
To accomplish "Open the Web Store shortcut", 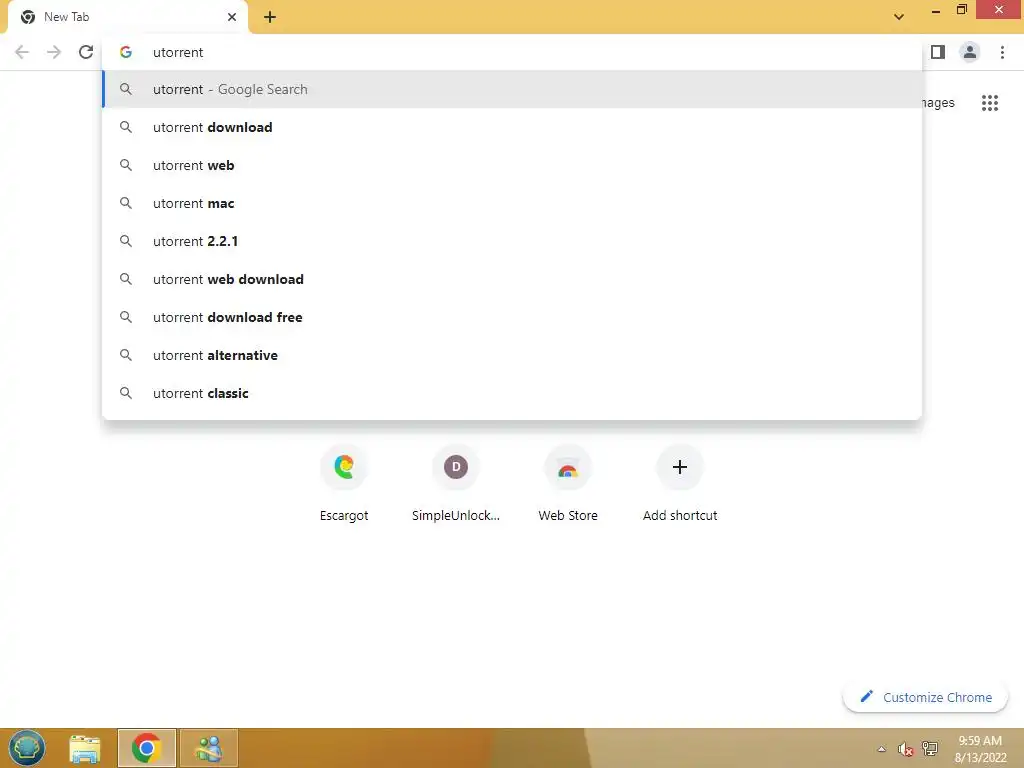I will coord(568,484).
